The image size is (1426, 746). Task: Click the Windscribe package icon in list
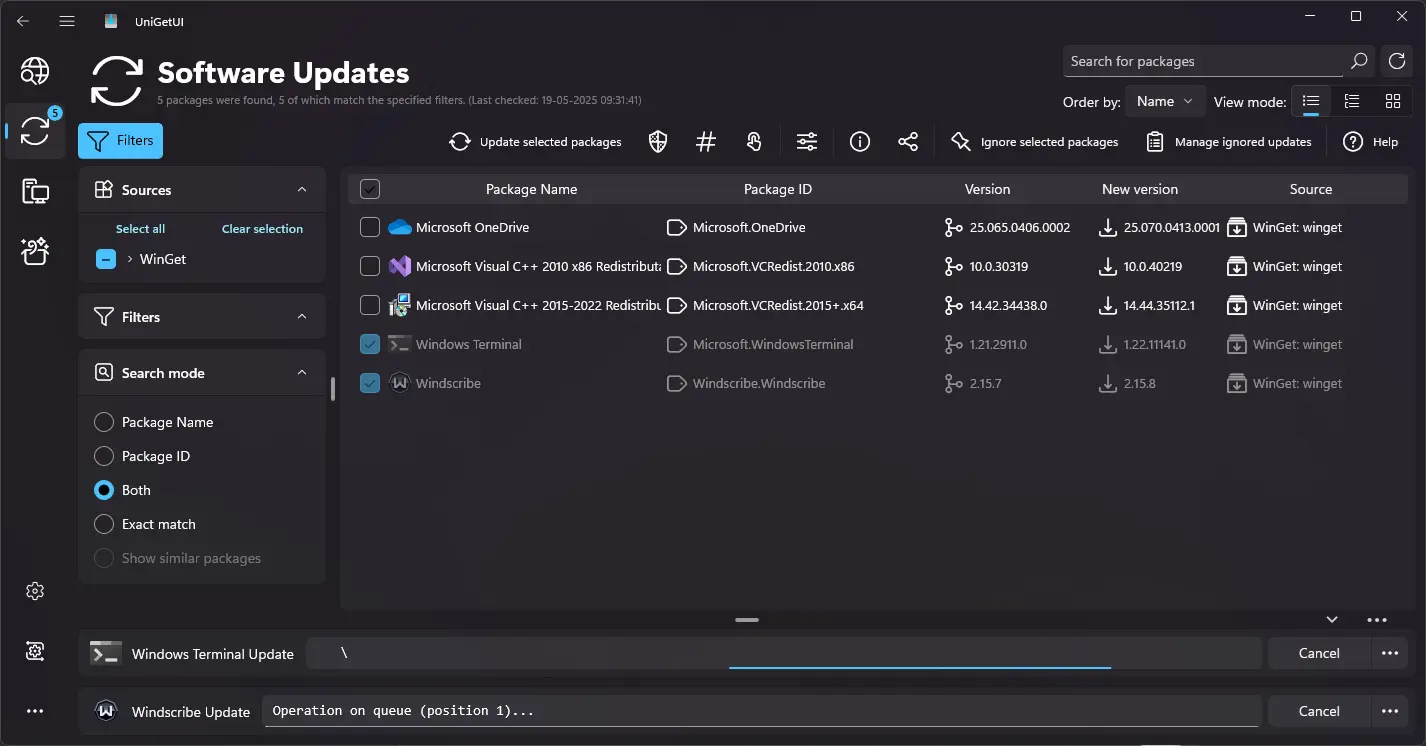(400, 383)
